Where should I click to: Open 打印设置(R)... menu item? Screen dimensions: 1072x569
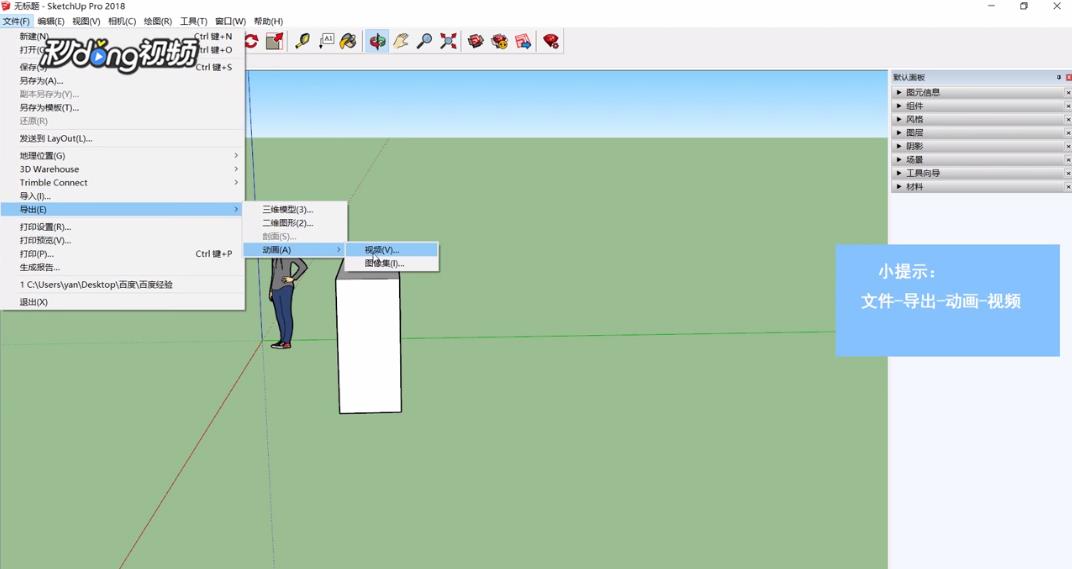[x=122, y=227]
